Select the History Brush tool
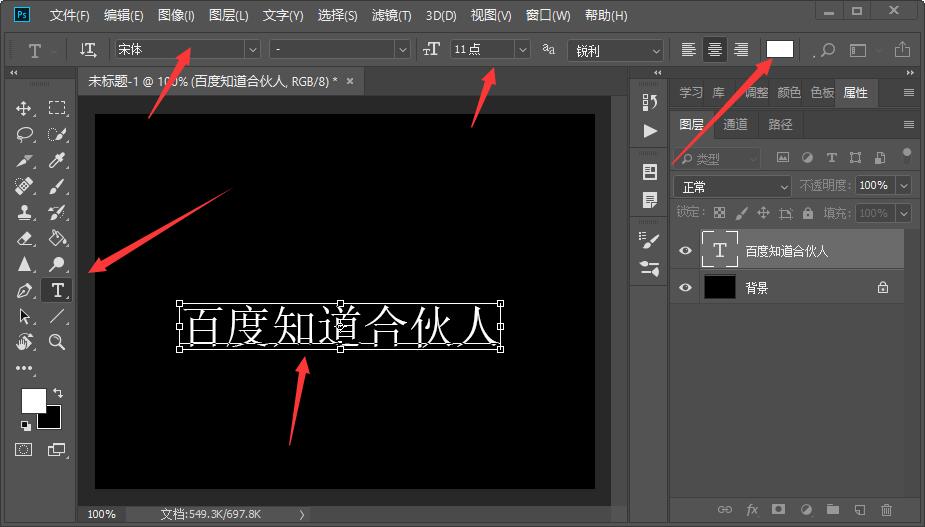 57,212
